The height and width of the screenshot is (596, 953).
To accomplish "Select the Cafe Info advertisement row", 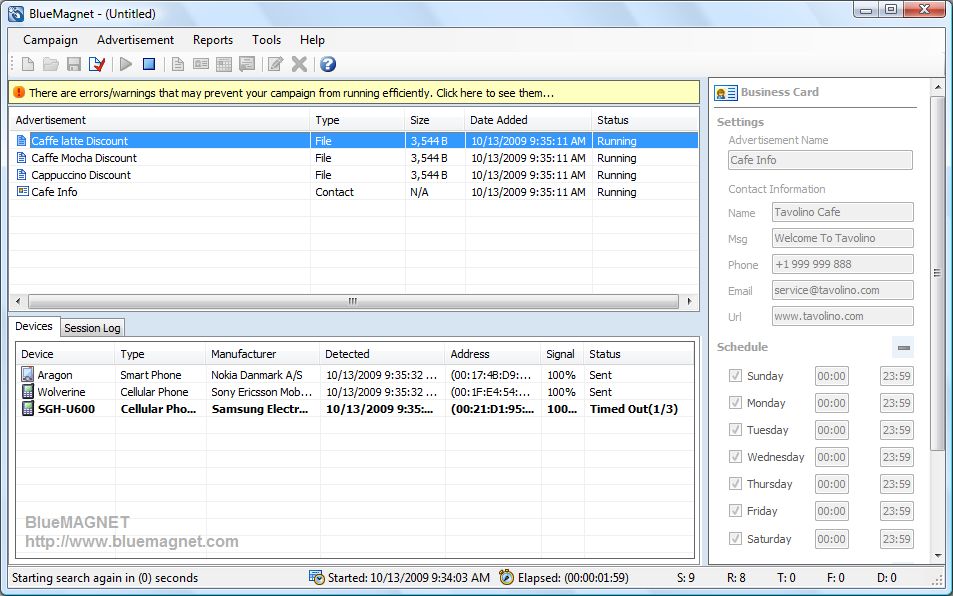I will [x=54, y=192].
